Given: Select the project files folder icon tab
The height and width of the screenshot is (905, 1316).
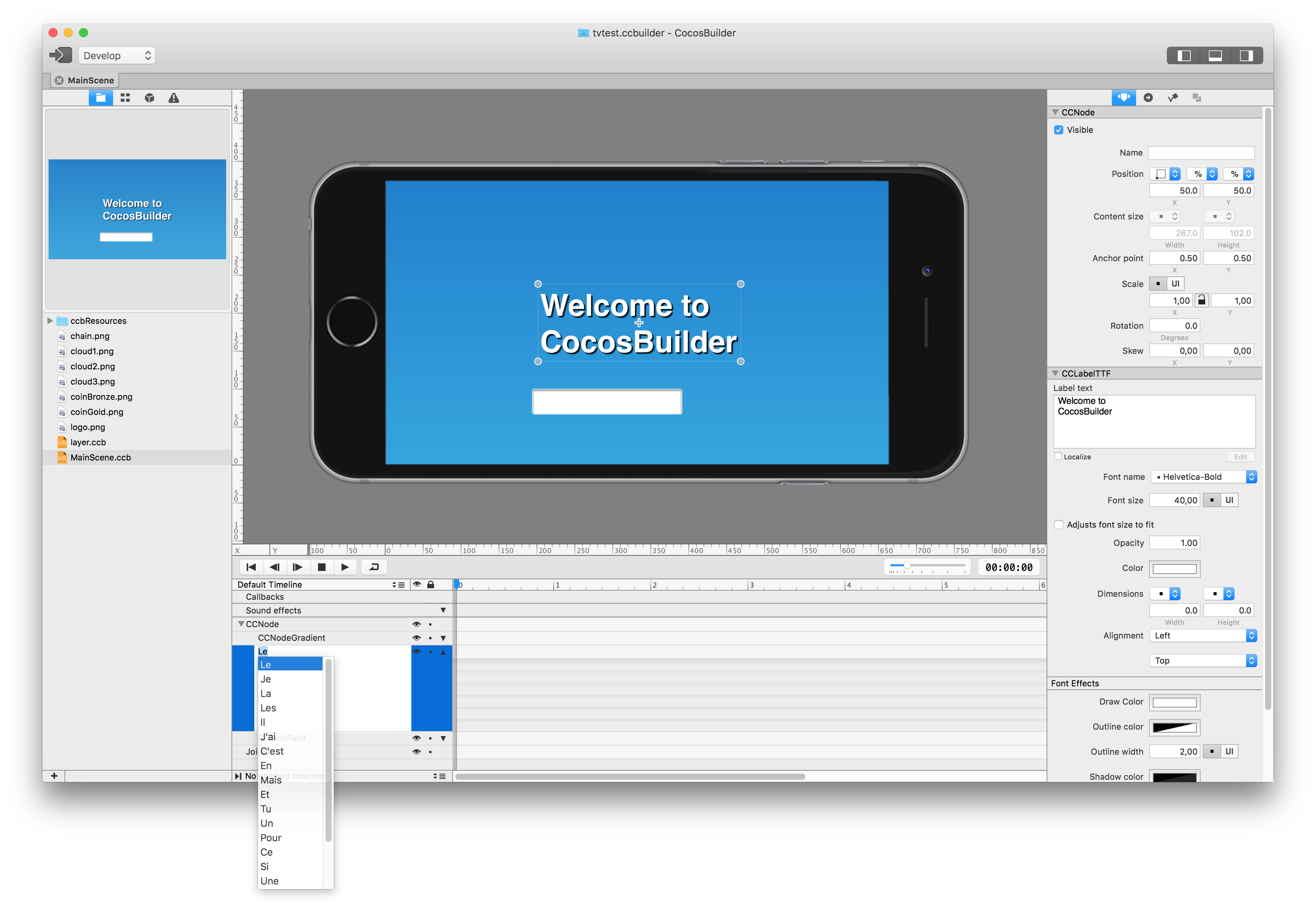Looking at the screenshot, I should coord(101,98).
